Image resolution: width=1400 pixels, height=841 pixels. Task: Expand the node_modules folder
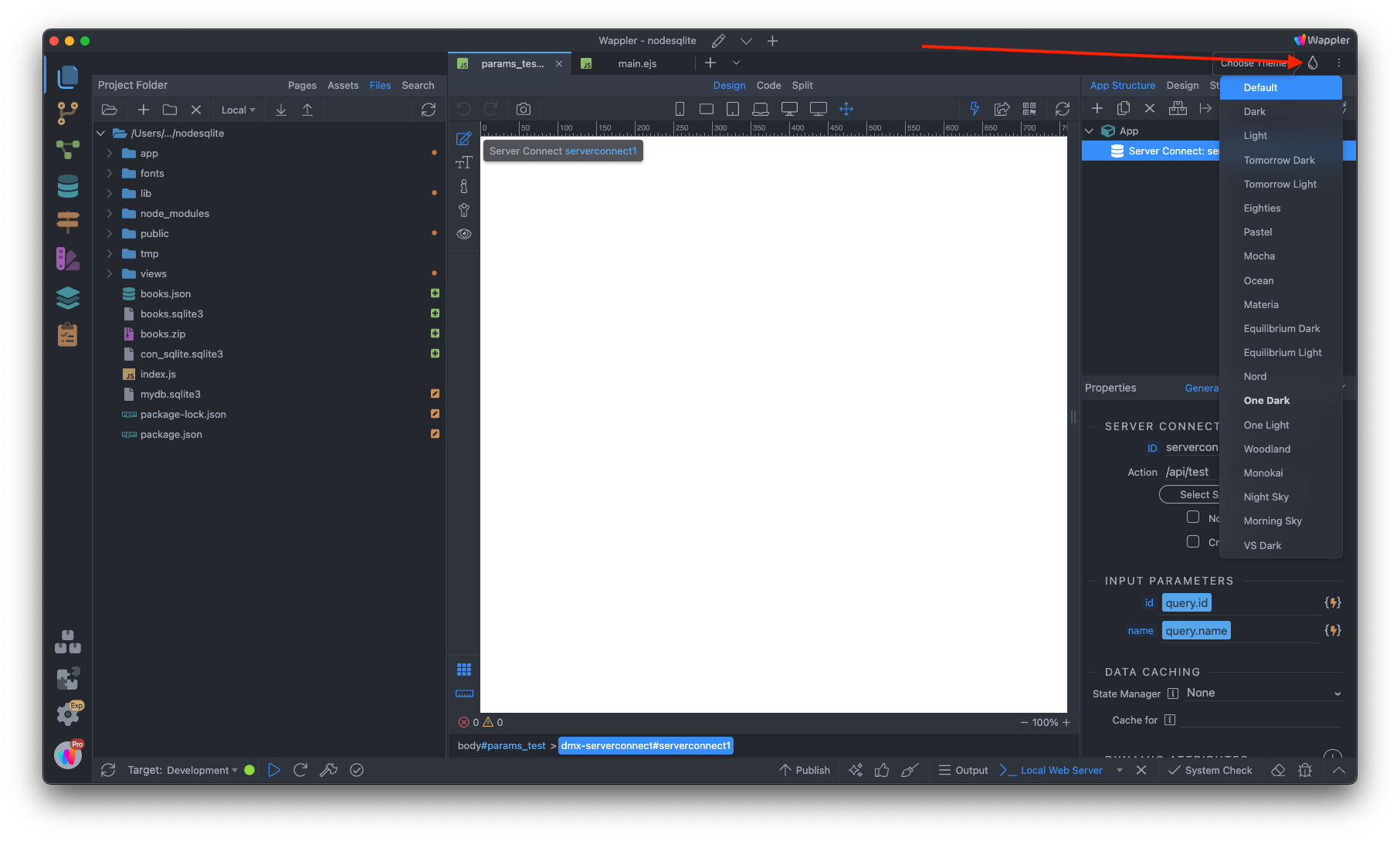[109, 213]
